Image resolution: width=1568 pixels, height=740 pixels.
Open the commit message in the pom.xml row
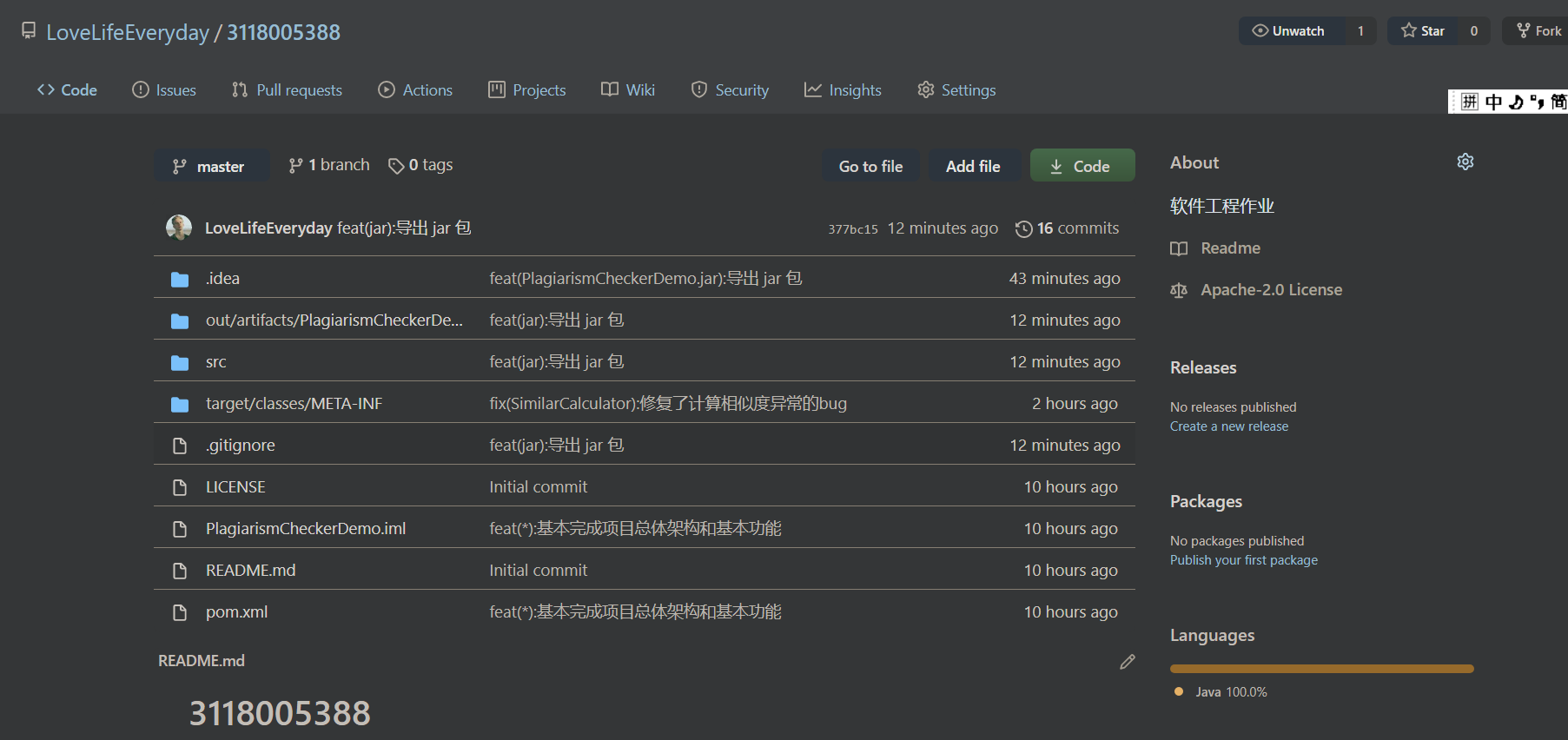tap(635, 611)
